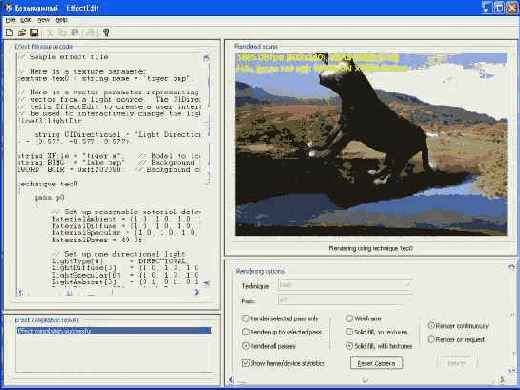Screen dimensions: 520x390
Task: Click 'Rendering using technique tec0' status text
Action: point(371,248)
